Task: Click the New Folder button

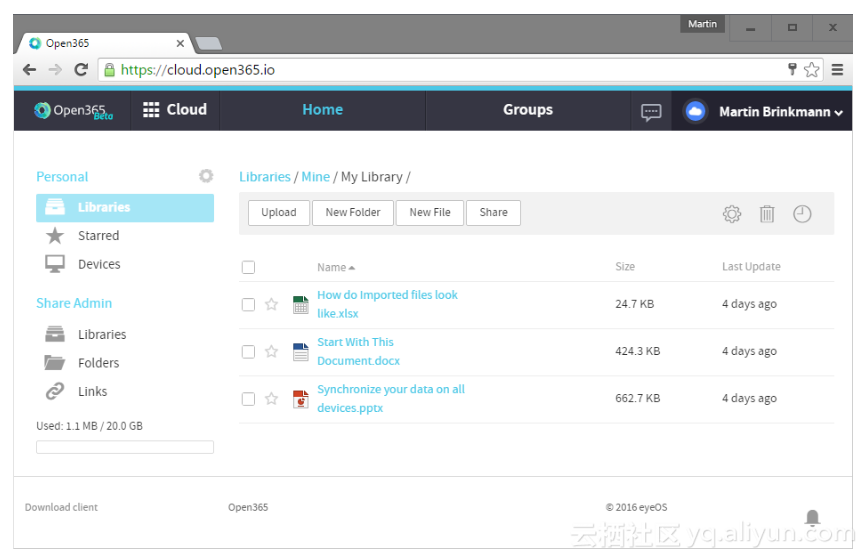Action: pos(353,212)
